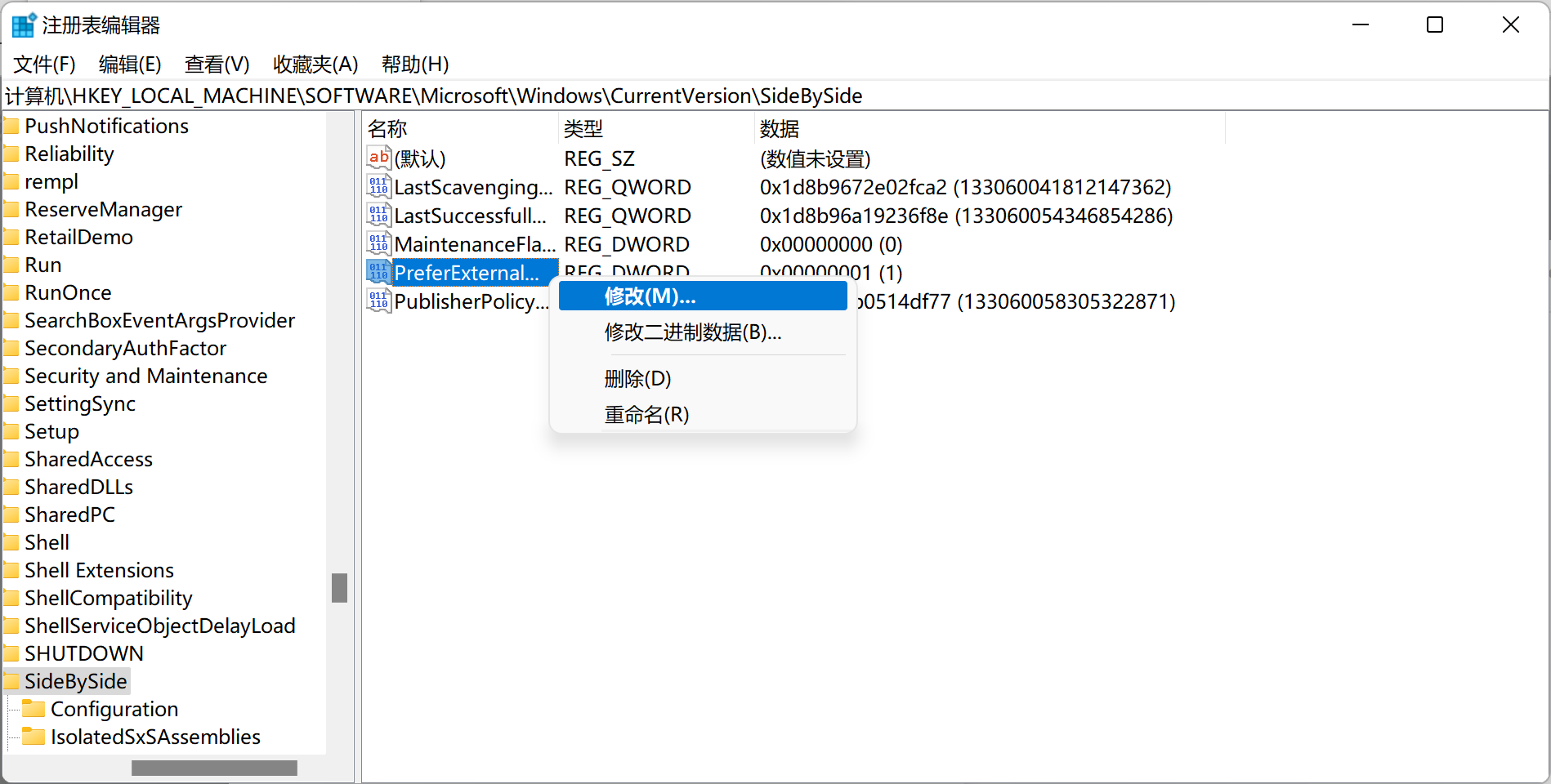Click the SharedPC folder icon

pyautogui.click(x=11, y=514)
